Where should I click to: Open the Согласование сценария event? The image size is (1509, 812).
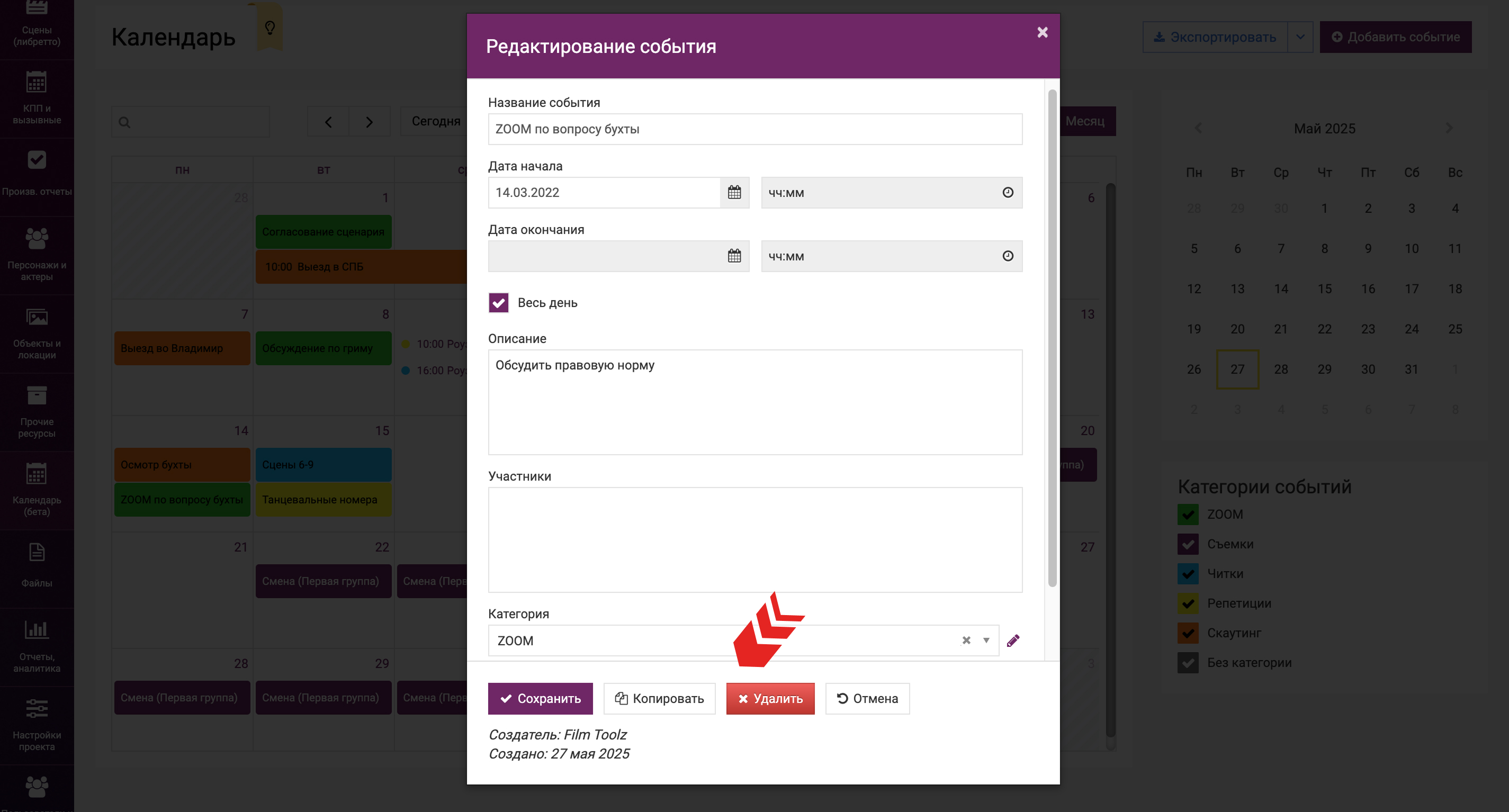tap(324, 232)
